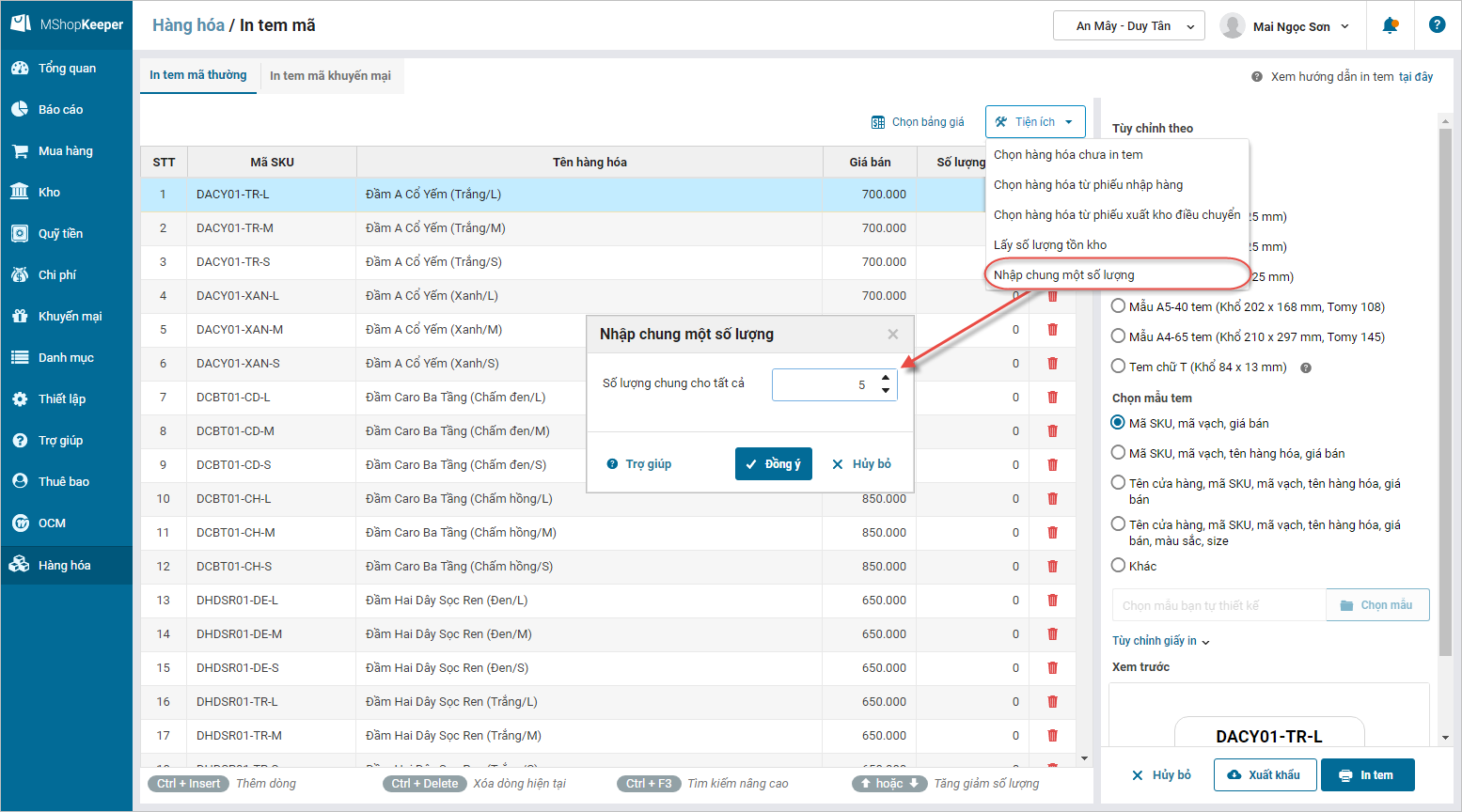Delete row 7 using trash icon
The image size is (1462, 812).
point(1052,397)
